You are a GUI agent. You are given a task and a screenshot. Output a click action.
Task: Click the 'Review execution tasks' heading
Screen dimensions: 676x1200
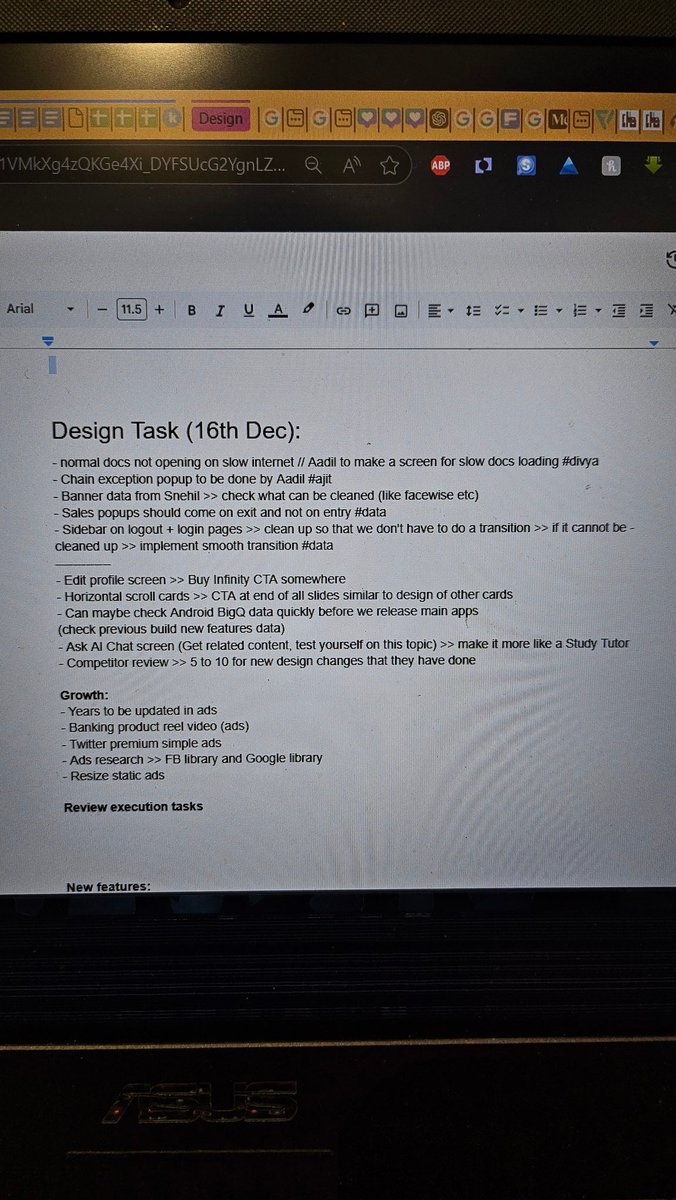(x=133, y=807)
